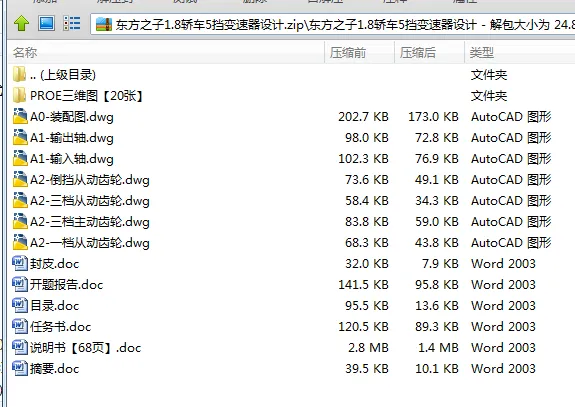575x407 pixels.
Task: Click the file name A2-三档主动齿轮.dwg
Action: [89, 222]
